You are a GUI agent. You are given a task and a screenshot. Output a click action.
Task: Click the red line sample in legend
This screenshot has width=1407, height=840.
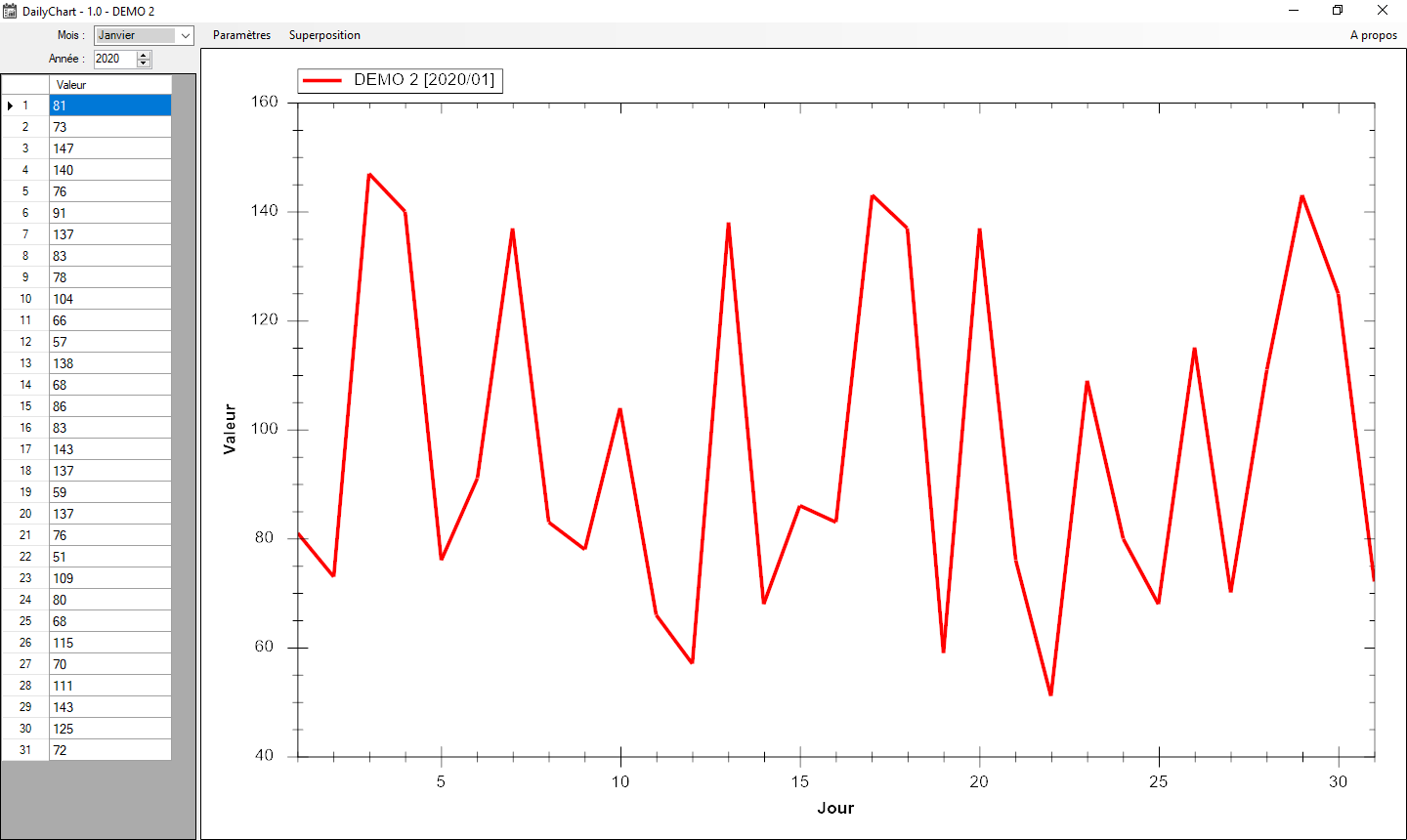322,80
